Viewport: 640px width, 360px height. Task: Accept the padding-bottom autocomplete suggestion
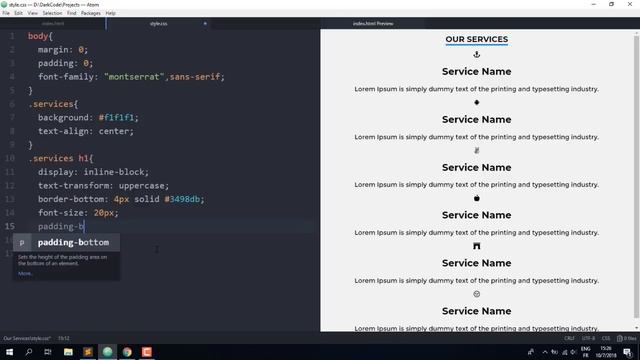tap(67, 242)
